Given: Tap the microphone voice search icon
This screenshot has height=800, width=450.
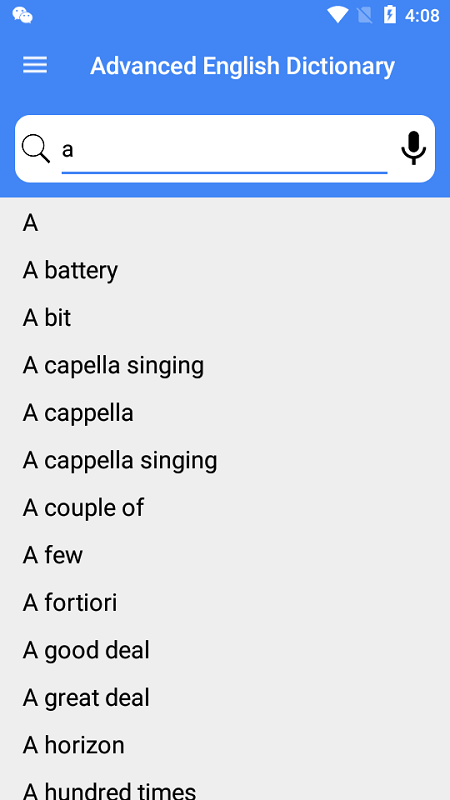Looking at the screenshot, I should [x=413, y=148].
